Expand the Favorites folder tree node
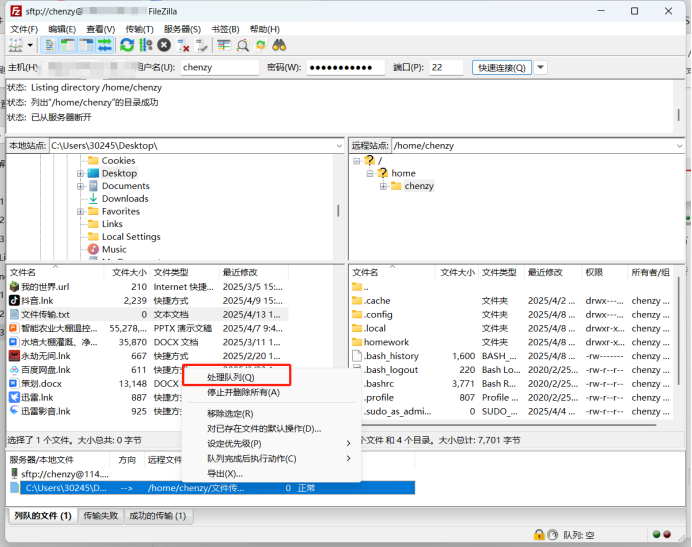The image size is (692, 547). [x=80, y=212]
